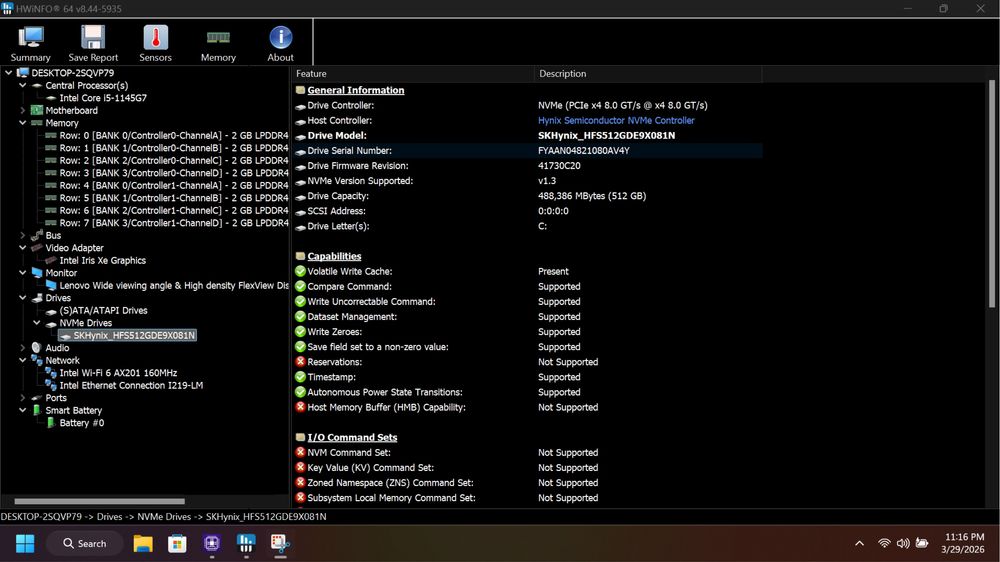Click the Feature column header
The image size is (1000, 562).
413,73
